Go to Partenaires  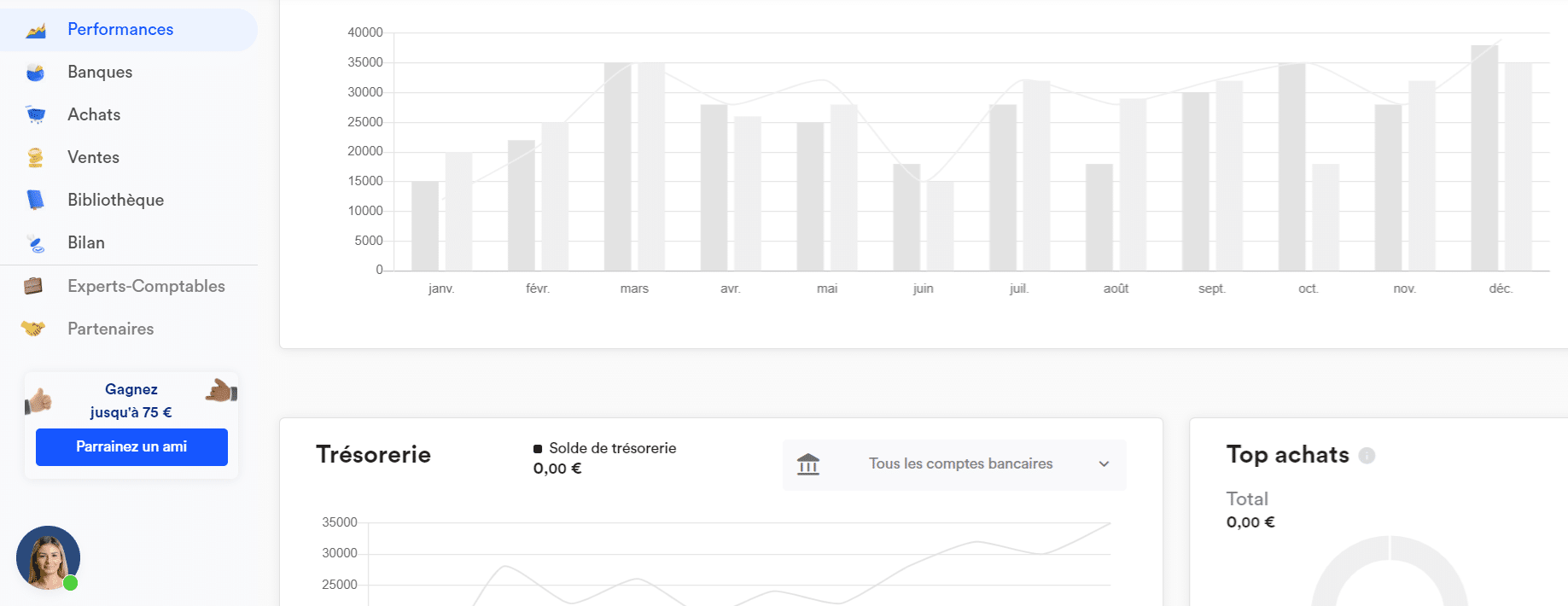click(129, 329)
